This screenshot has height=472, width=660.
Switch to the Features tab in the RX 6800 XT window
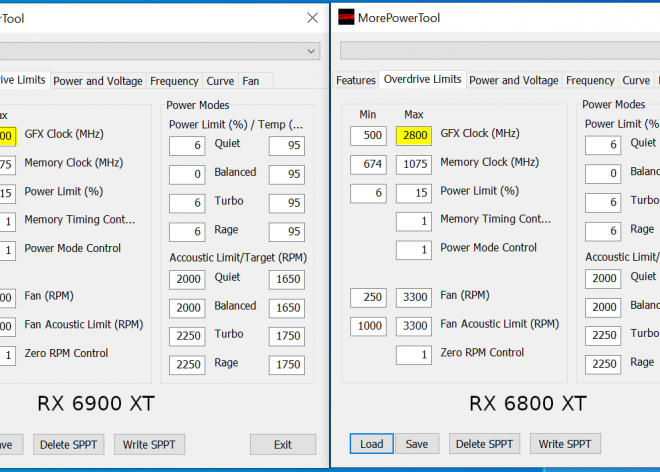pos(356,80)
